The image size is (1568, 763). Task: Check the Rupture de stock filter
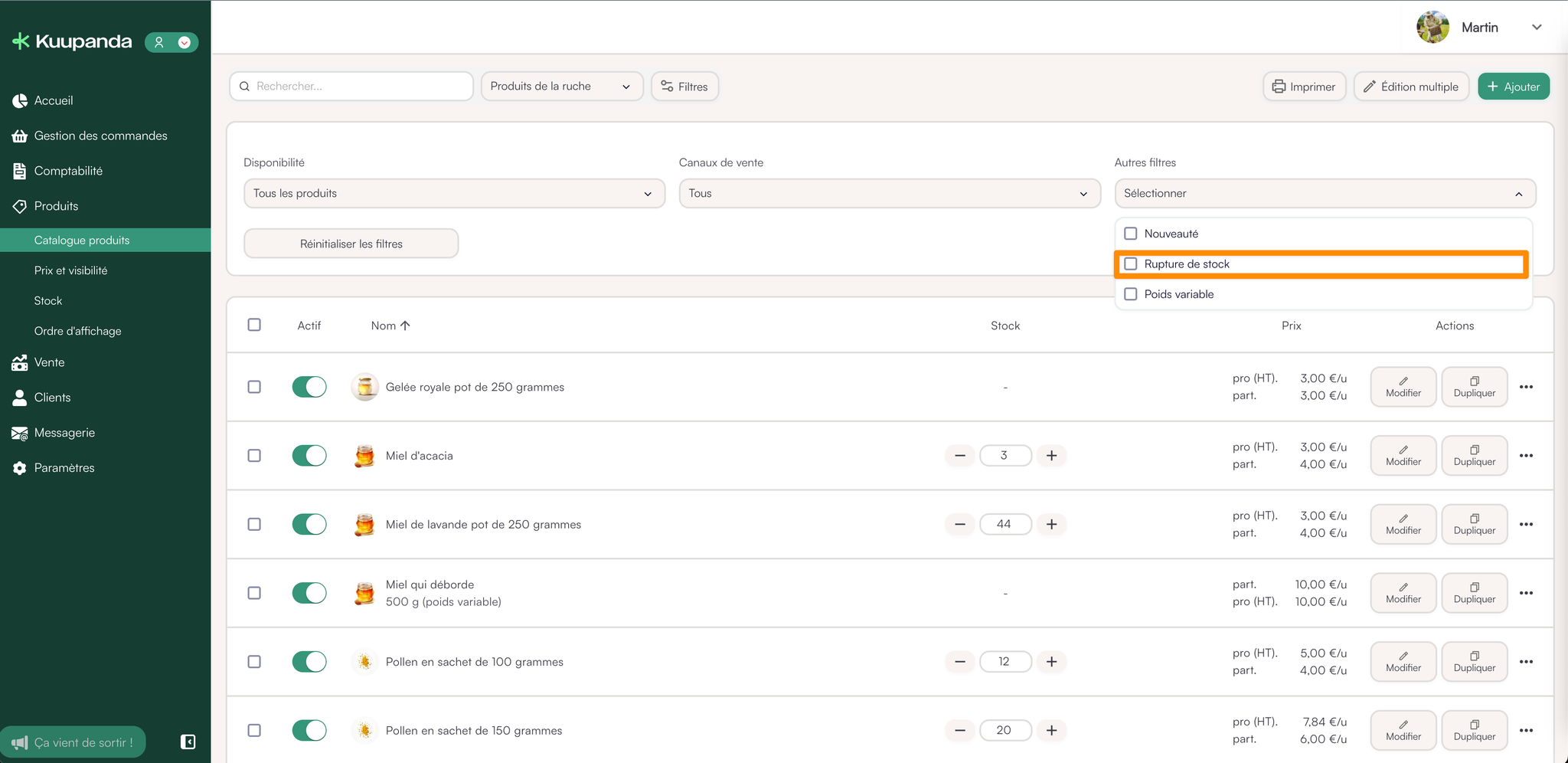(1131, 264)
